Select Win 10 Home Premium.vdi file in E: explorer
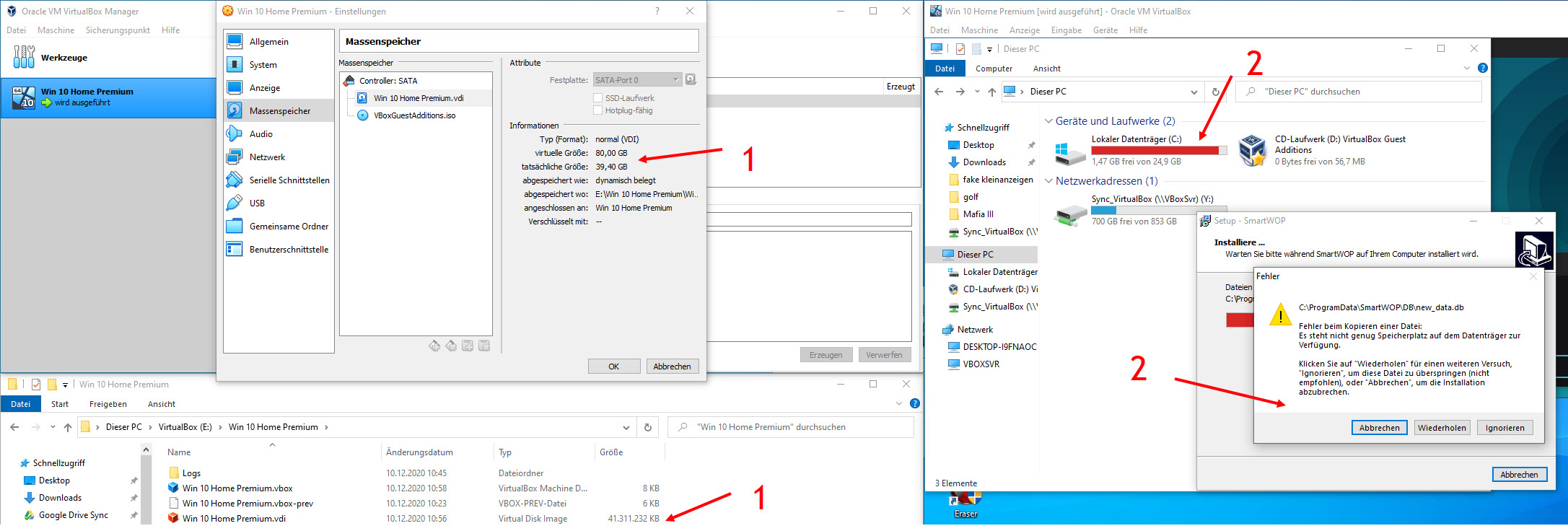This screenshot has width=1568, height=531. [x=234, y=519]
